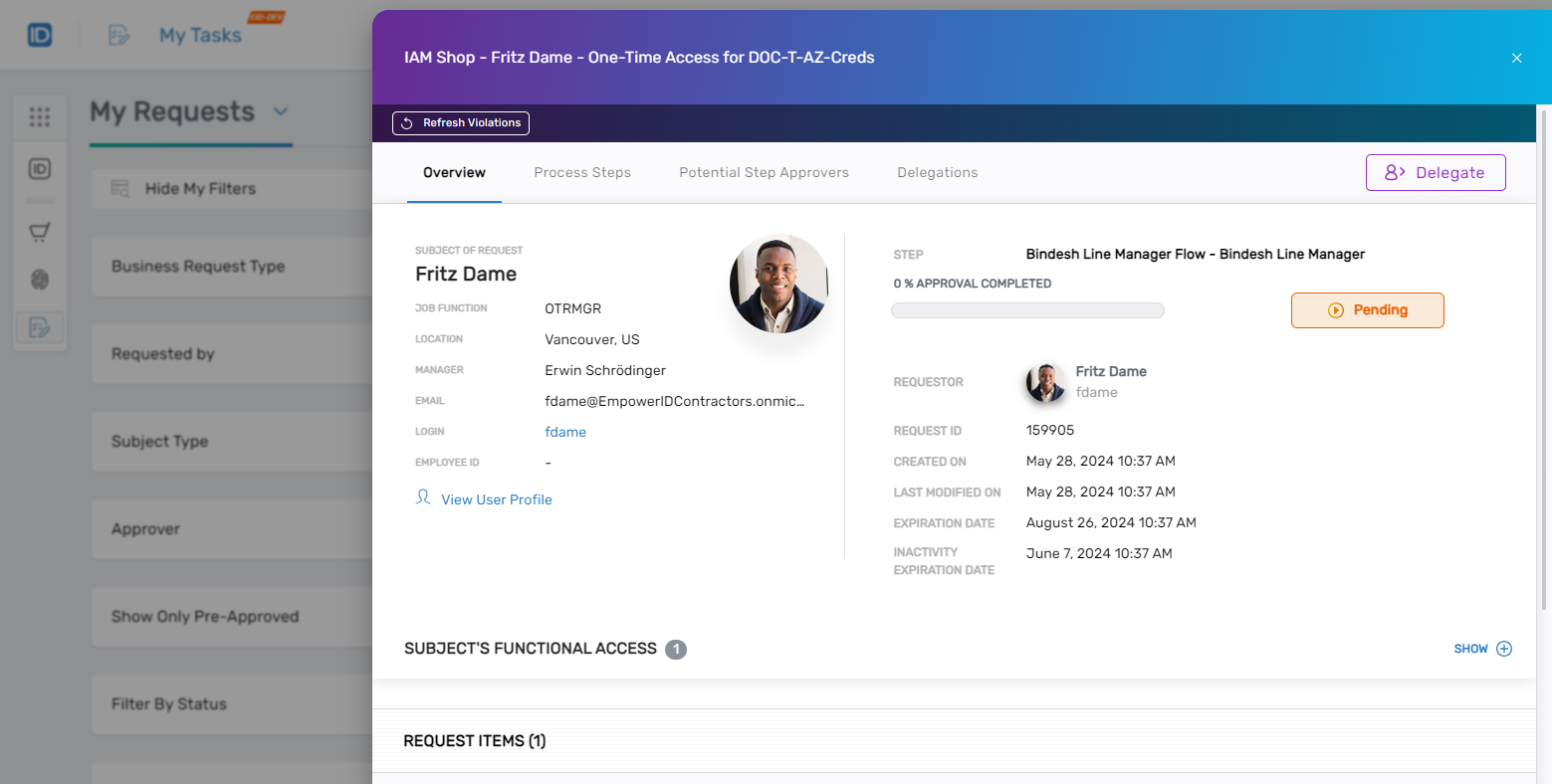The width and height of the screenshot is (1552, 784).
Task: Click the approval completed progress bar
Action: click(x=1027, y=309)
